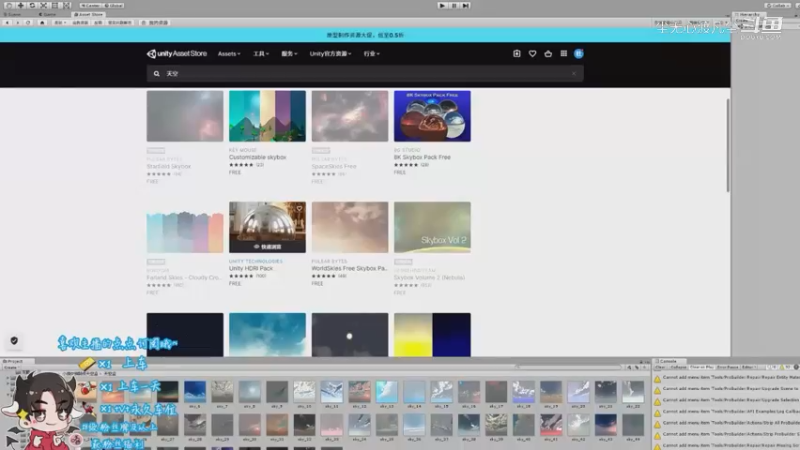800x450 pixels.
Task: Select the Rotate tool in Unity toolbar
Action: 32,5
